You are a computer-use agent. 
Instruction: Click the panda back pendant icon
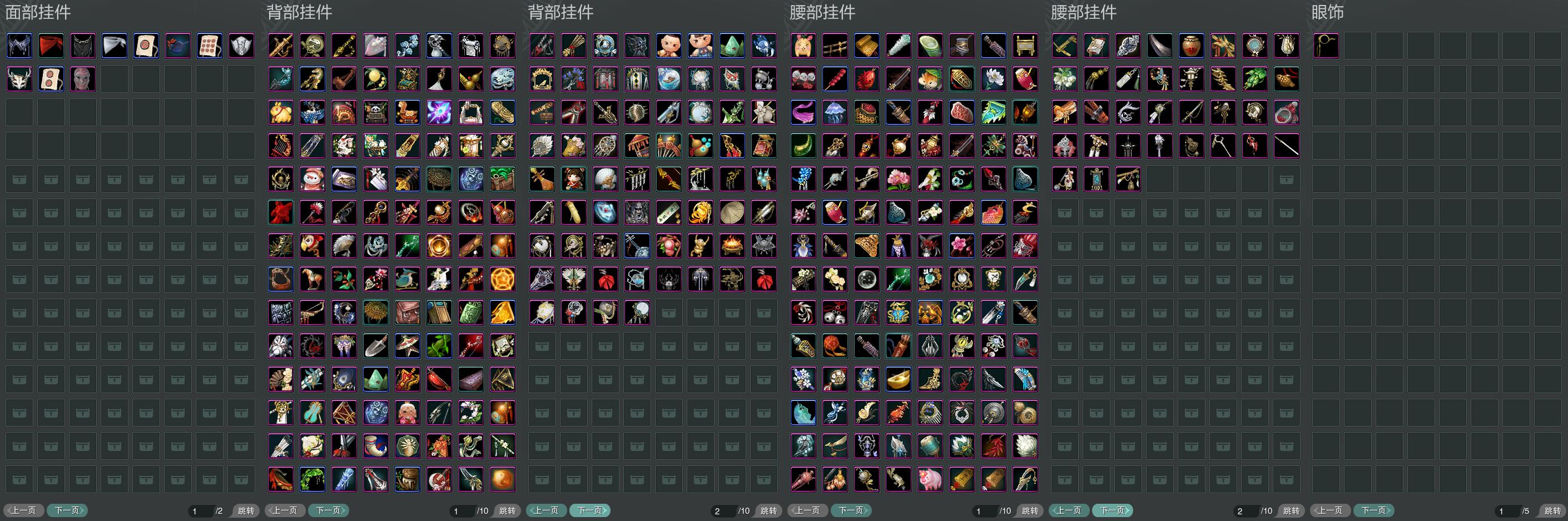[x=375, y=113]
